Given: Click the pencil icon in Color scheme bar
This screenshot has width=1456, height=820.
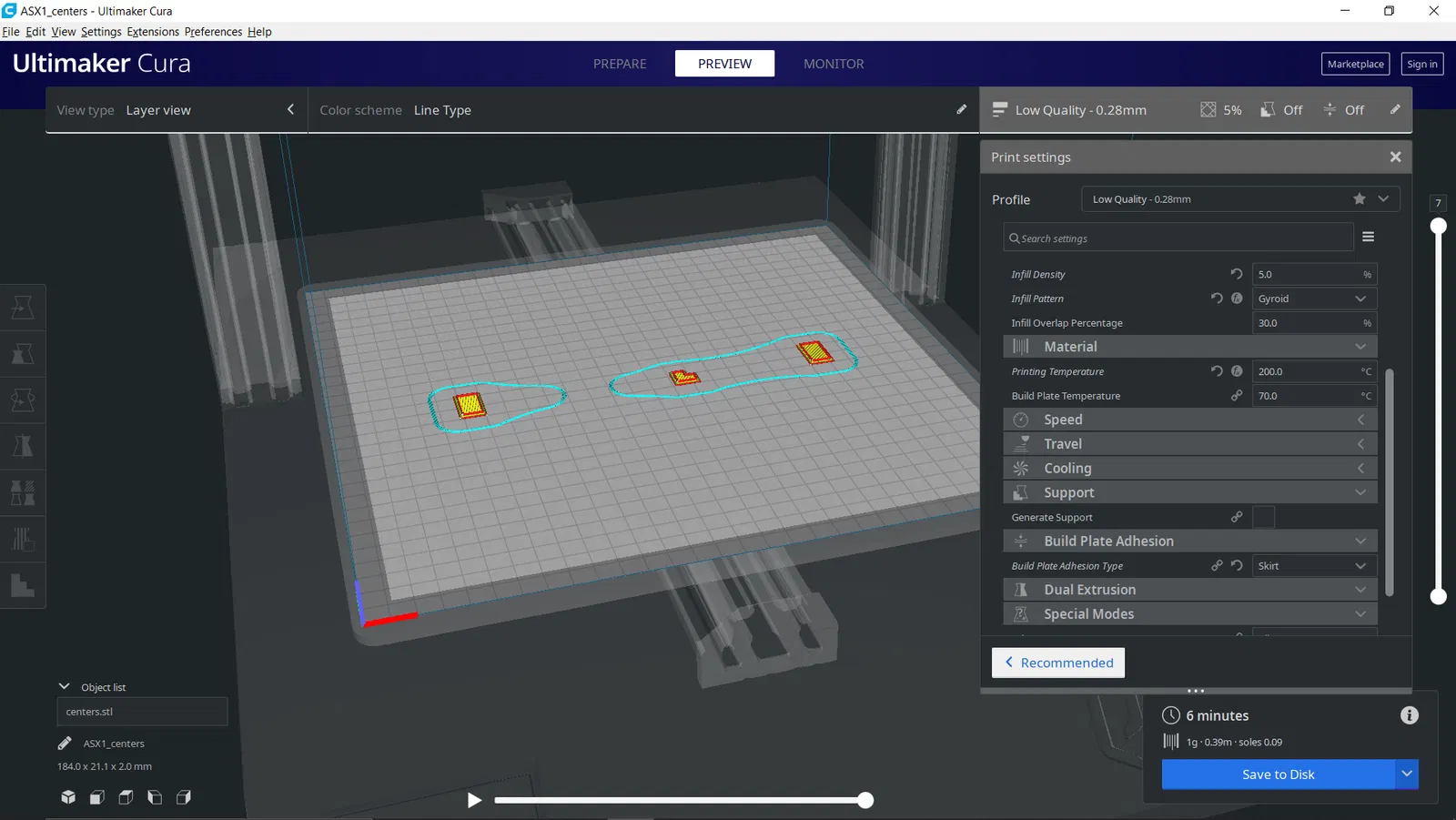Looking at the screenshot, I should tap(962, 109).
